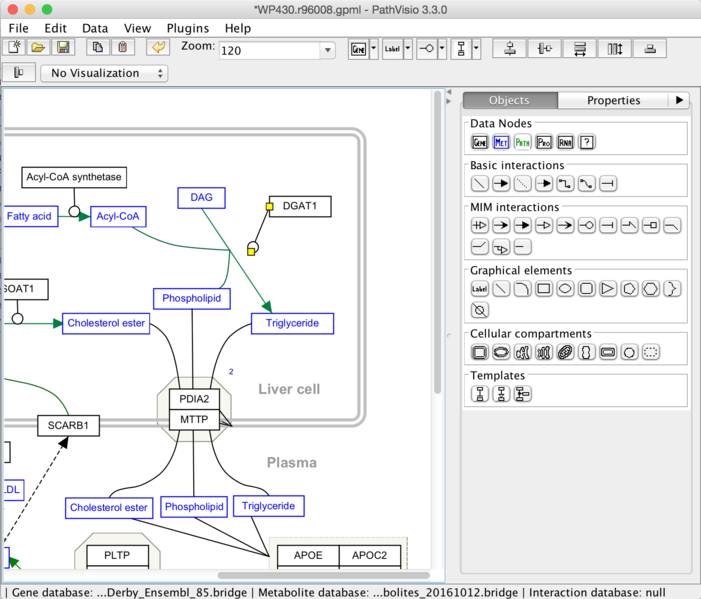The height and width of the screenshot is (599, 701).
Task: Choose the brace shape in Graphical elements
Action: [672, 289]
